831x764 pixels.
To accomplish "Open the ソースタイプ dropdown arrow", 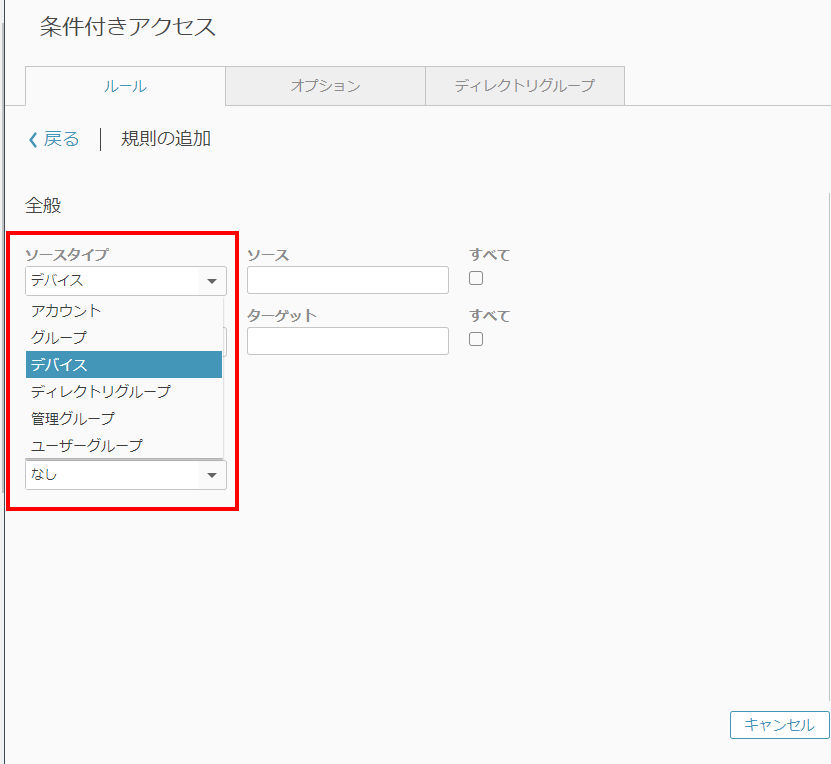I will click(x=212, y=281).
